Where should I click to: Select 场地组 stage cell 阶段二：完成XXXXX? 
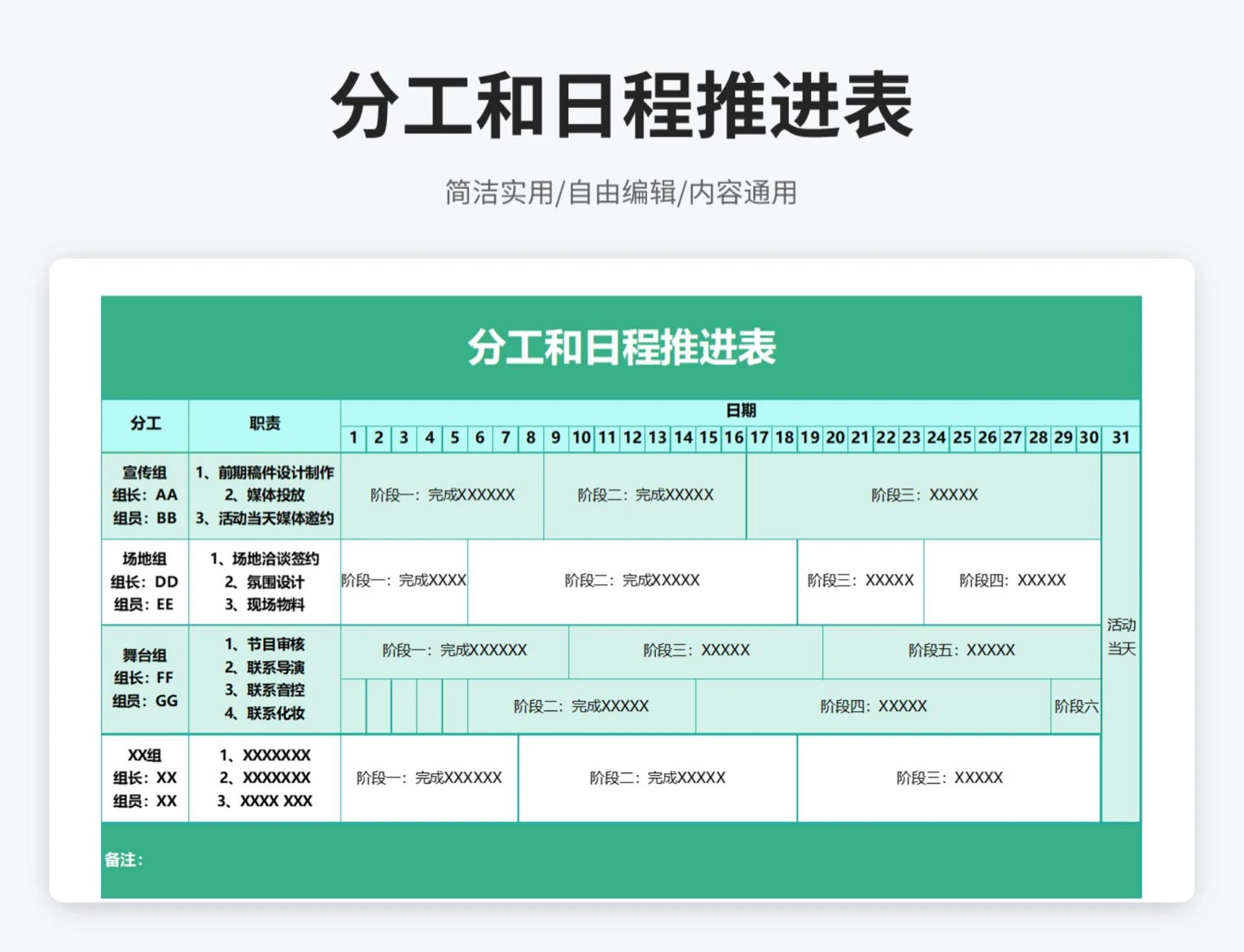click(x=632, y=580)
